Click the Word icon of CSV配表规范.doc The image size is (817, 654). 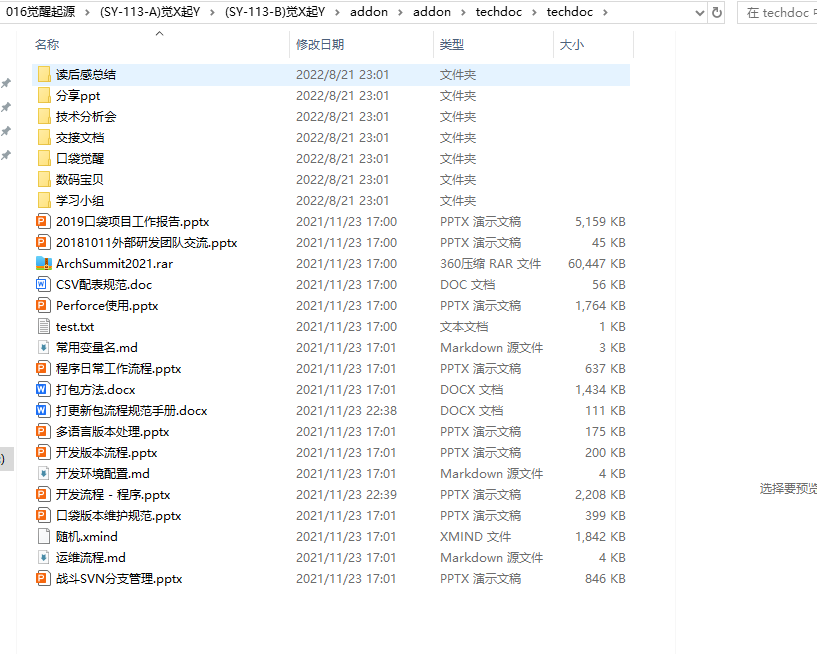pos(44,285)
